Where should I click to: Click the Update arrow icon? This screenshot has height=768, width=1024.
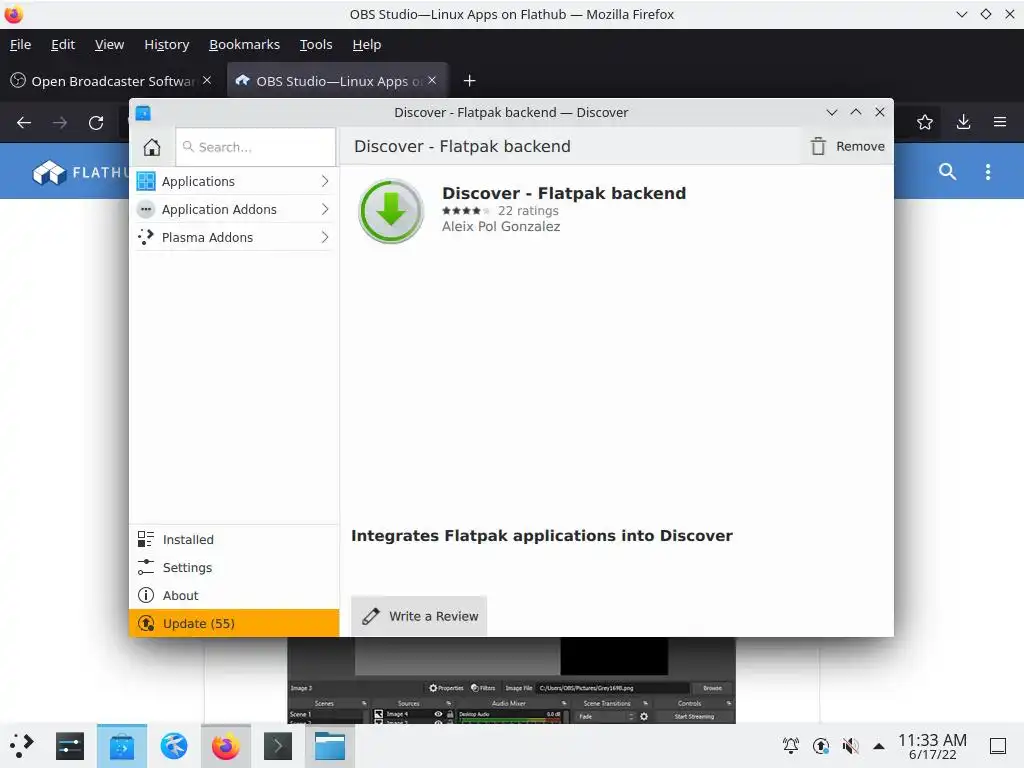pyautogui.click(x=146, y=624)
